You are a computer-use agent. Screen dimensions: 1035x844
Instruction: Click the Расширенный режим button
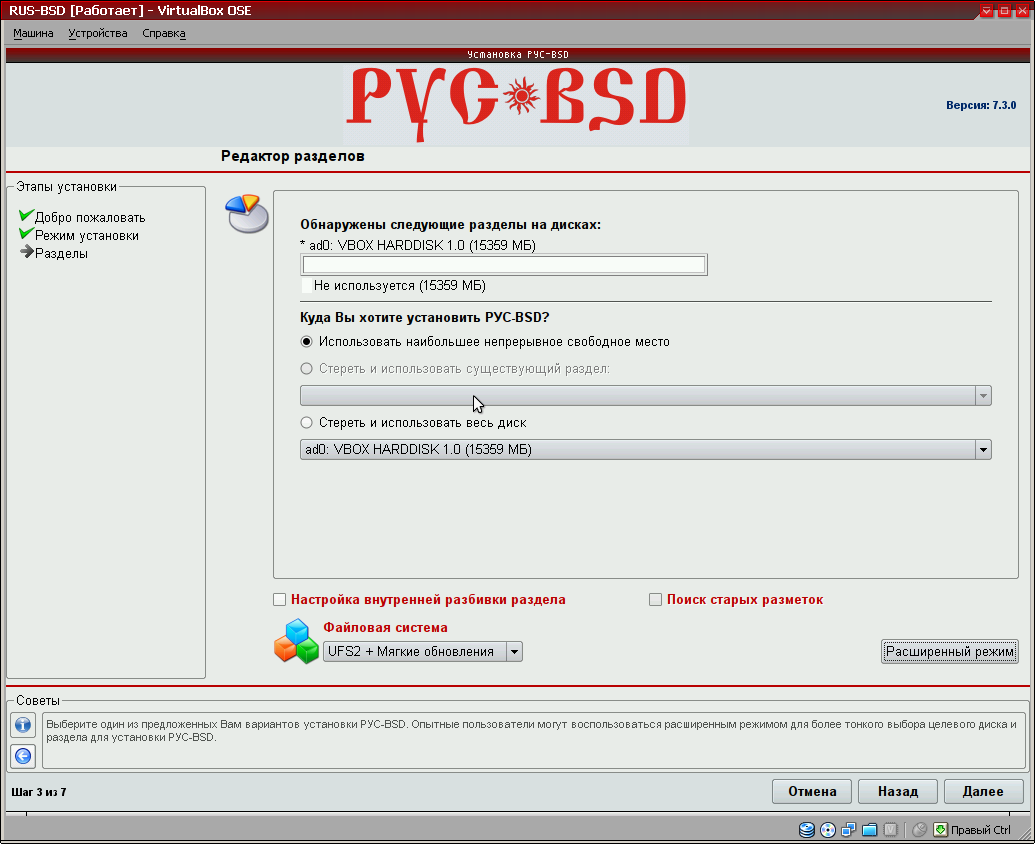coord(950,652)
